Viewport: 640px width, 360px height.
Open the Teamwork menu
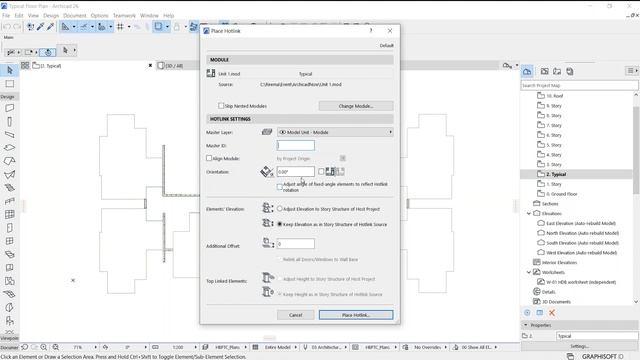coord(124,16)
